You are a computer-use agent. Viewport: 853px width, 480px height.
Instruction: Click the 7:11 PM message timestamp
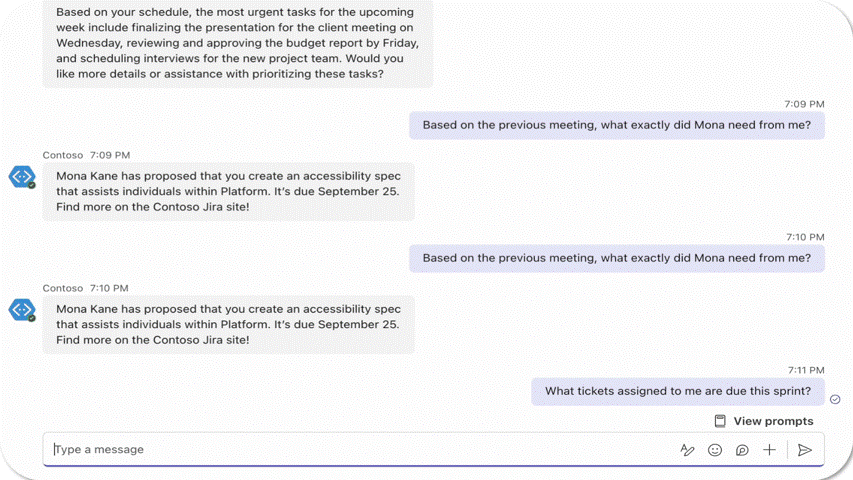(805, 370)
